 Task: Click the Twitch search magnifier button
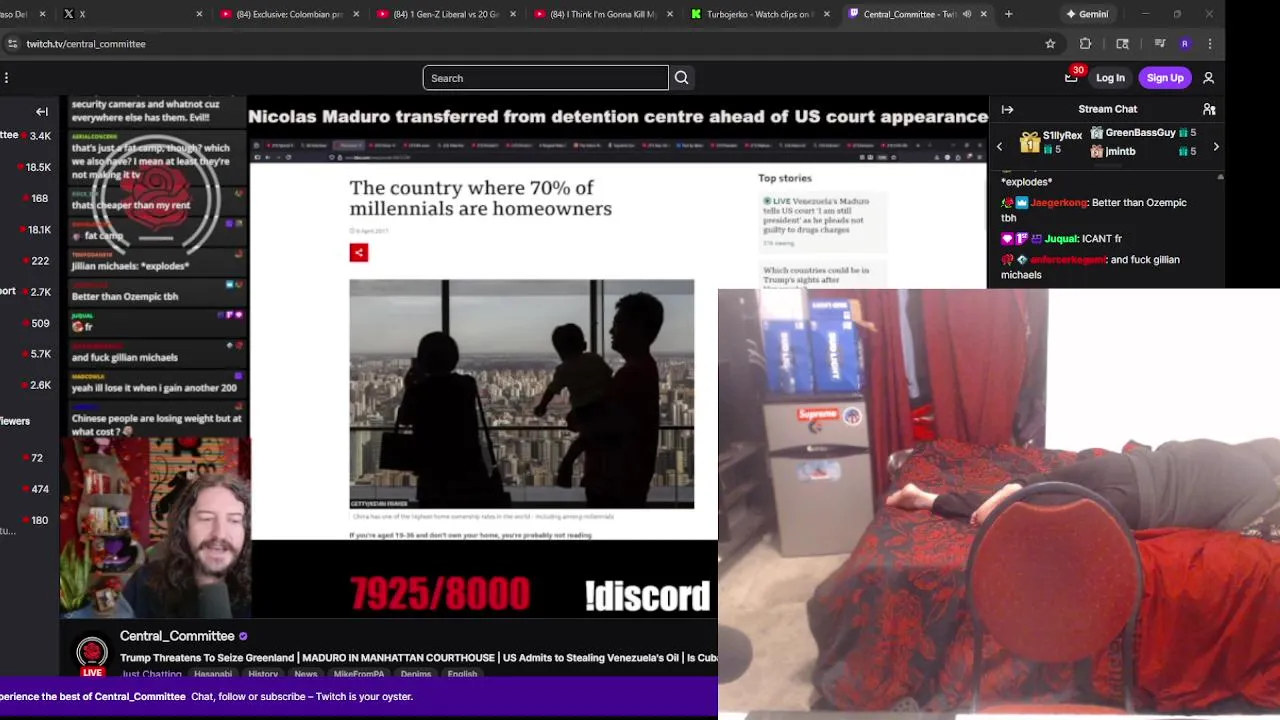pyautogui.click(x=681, y=78)
